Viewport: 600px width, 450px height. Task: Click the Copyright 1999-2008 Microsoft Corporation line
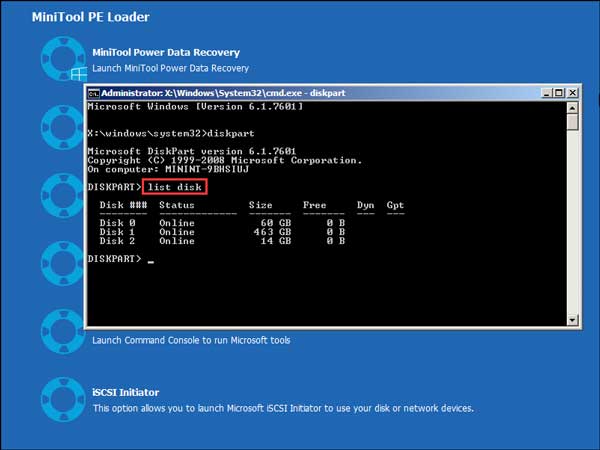(x=225, y=160)
